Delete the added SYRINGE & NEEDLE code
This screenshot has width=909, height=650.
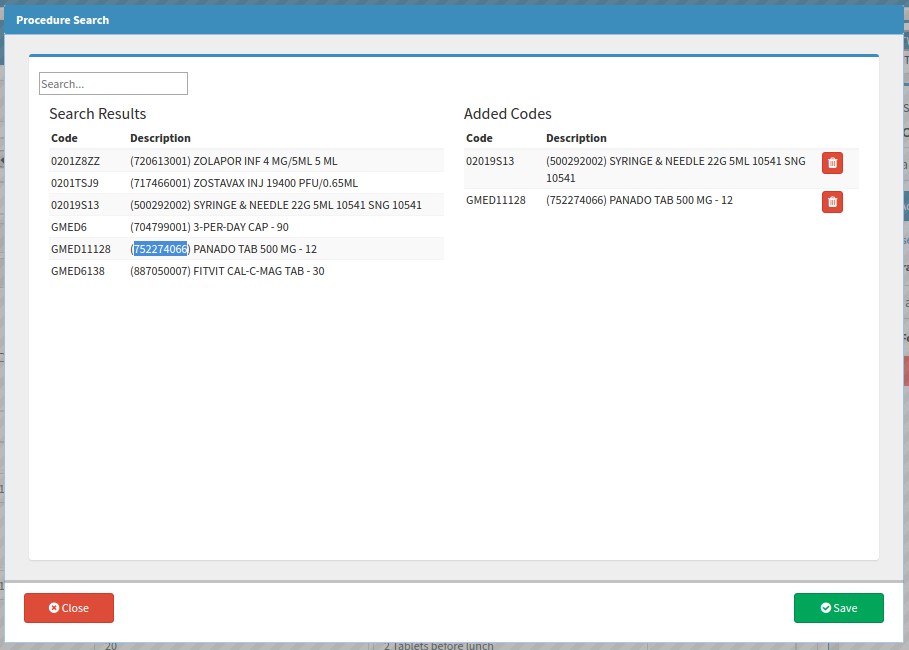tap(832, 163)
